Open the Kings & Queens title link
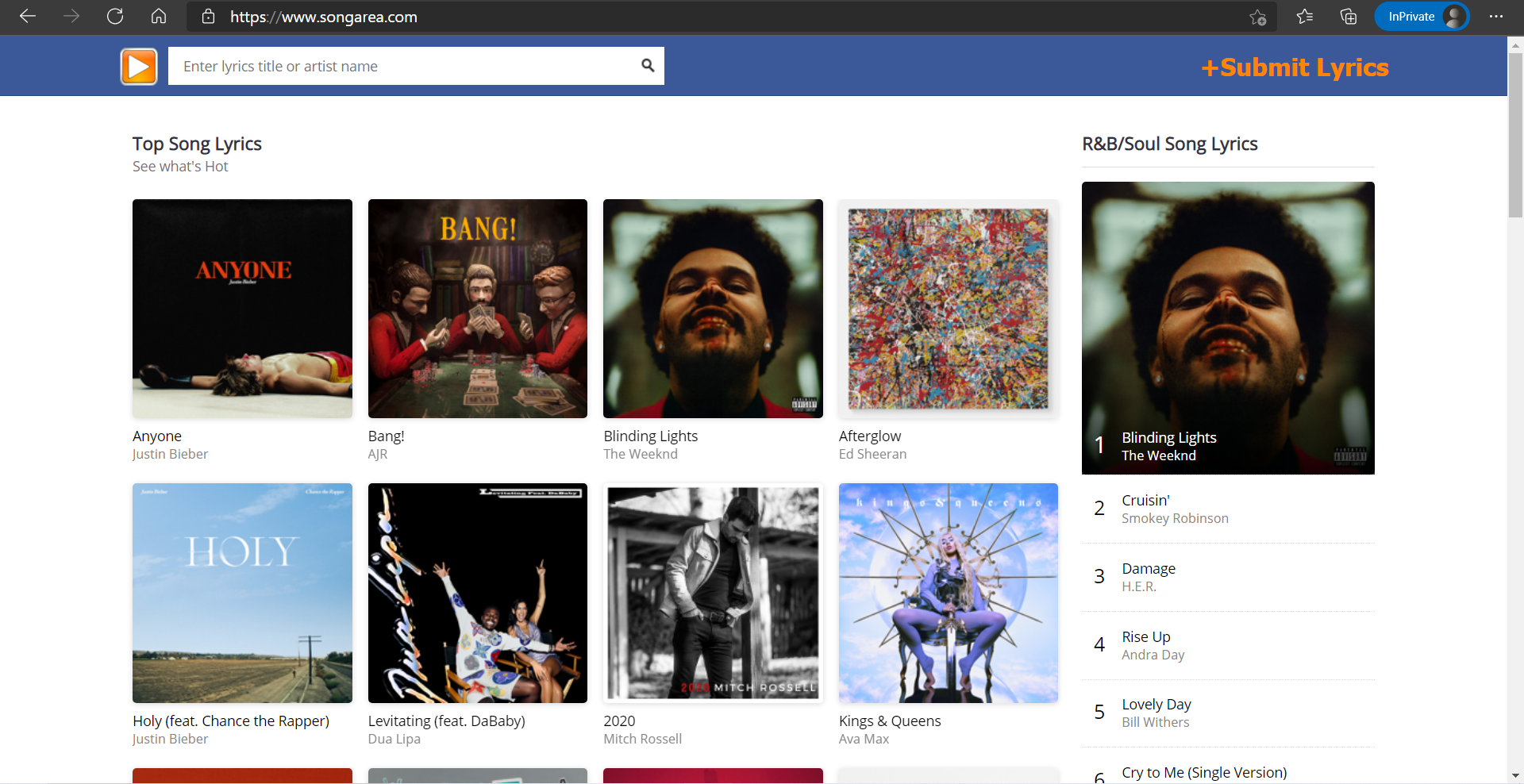The image size is (1524, 784). 890,721
